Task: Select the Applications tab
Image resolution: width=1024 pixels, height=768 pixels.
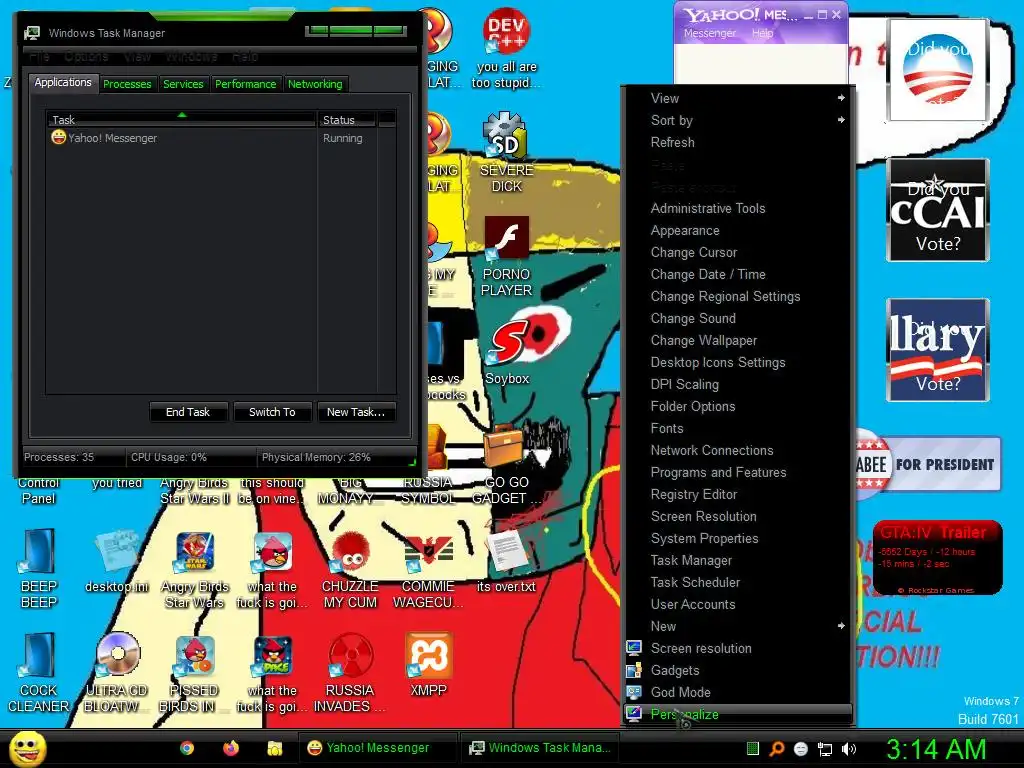Action: pos(63,82)
